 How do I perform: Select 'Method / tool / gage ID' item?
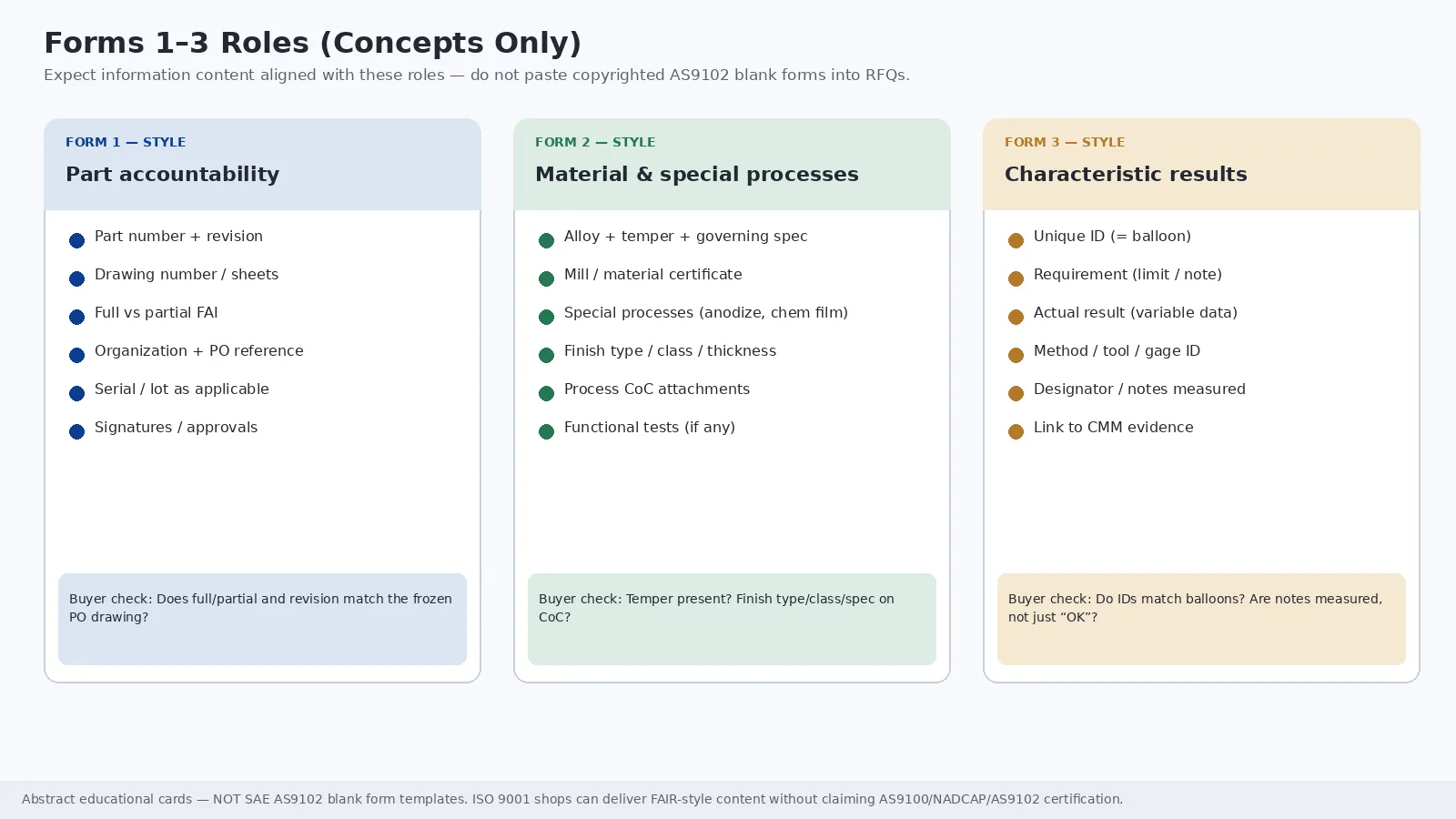(1117, 350)
